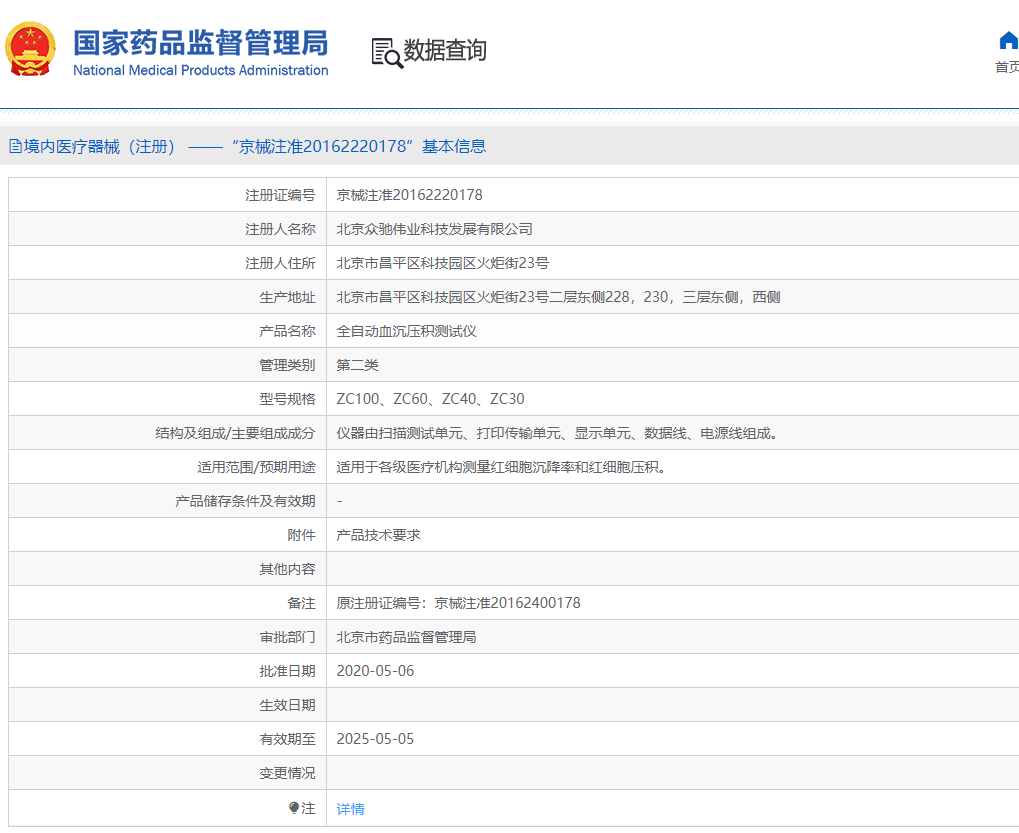Click the 注册证编号 row label
Image resolution: width=1019 pixels, height=833 pixels.
pyautogui.click(x=280, y=195)
